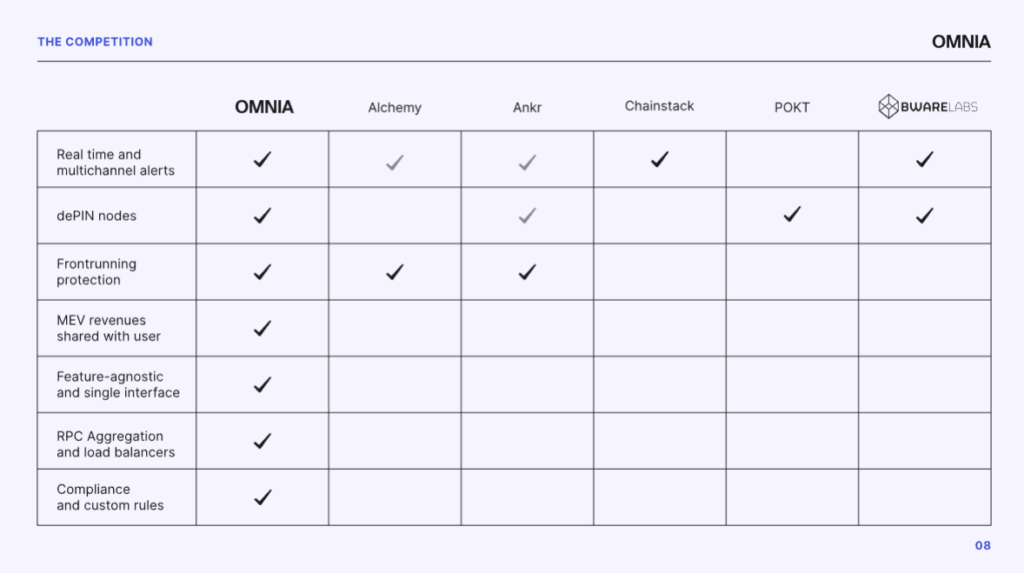This screenshot has height=573, width=1024.
Task: Click the OMNIA logo at top right
Action: click(961, 42)
